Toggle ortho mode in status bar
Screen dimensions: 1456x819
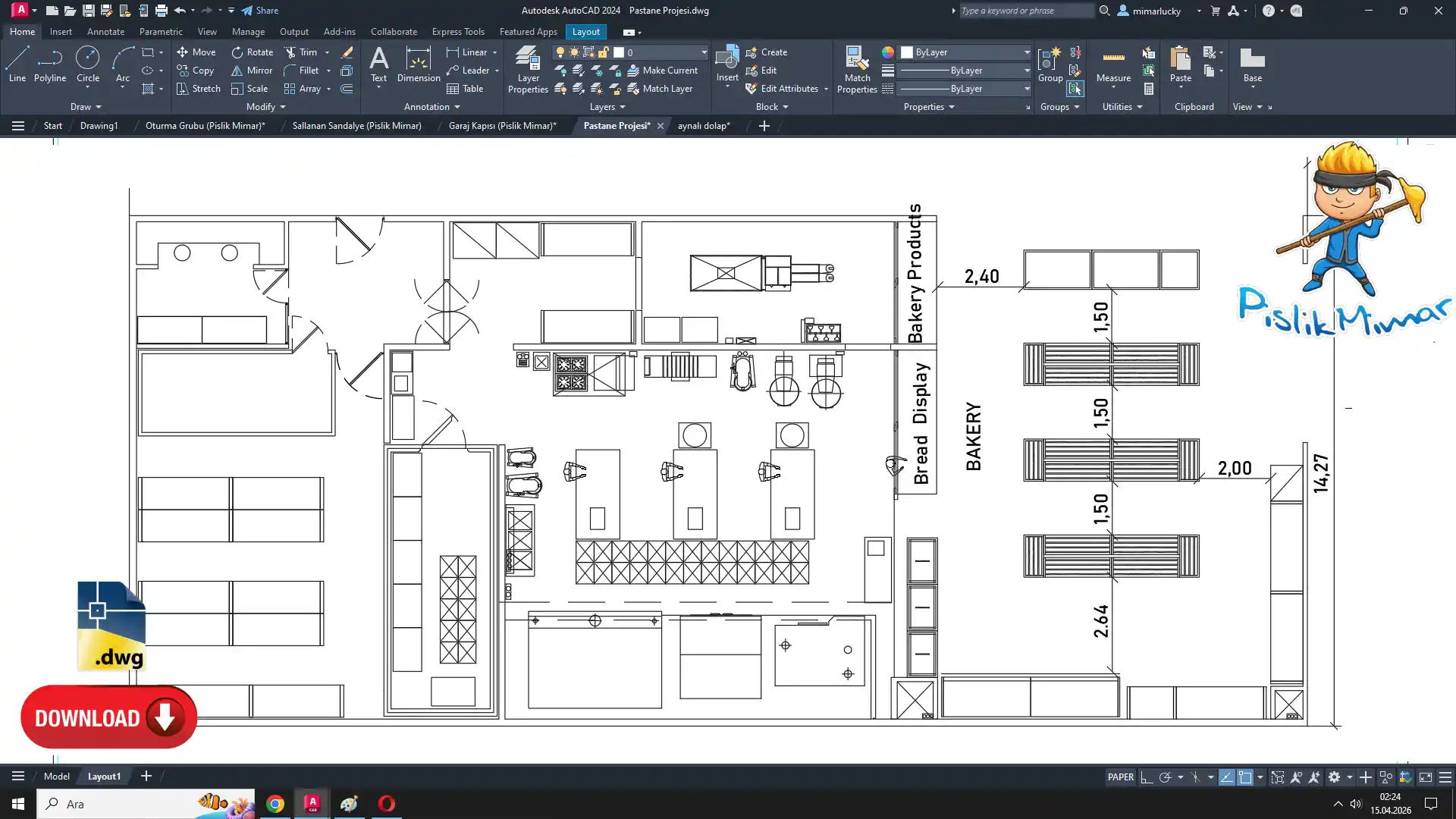tap(1147, 777)
